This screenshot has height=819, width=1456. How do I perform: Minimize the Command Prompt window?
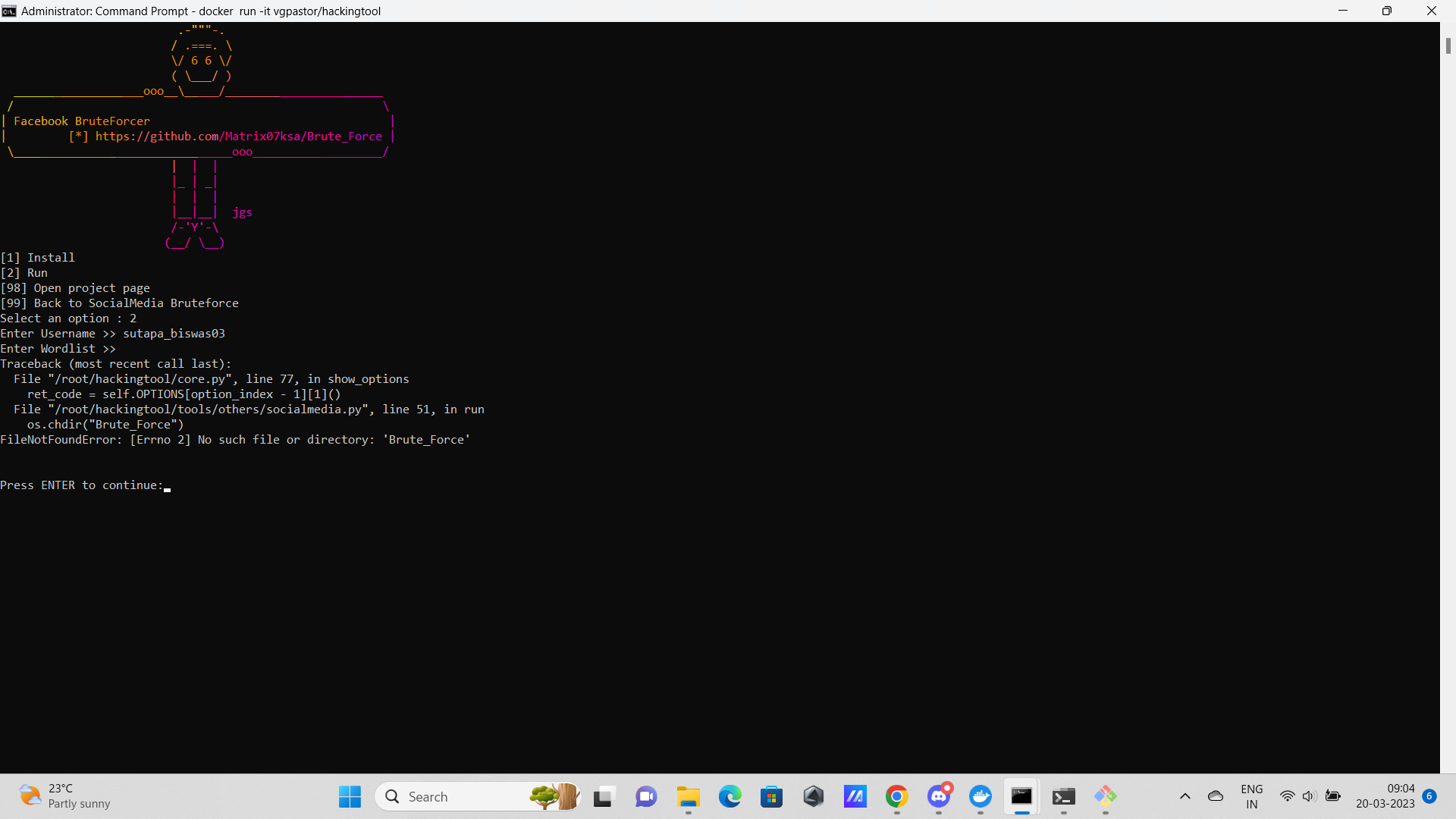tap(1343, 11)
